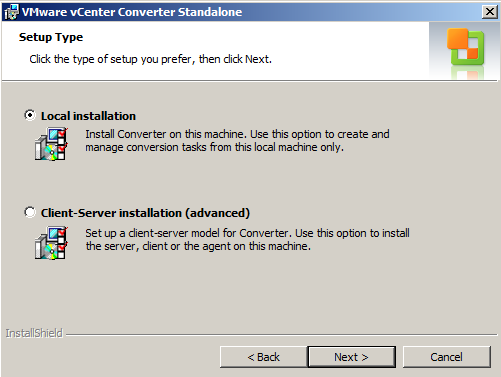Image resolution: width=501 pixels, height=377 pixels.
Task: Proceed with the Next button
Action: coord(351,357)
